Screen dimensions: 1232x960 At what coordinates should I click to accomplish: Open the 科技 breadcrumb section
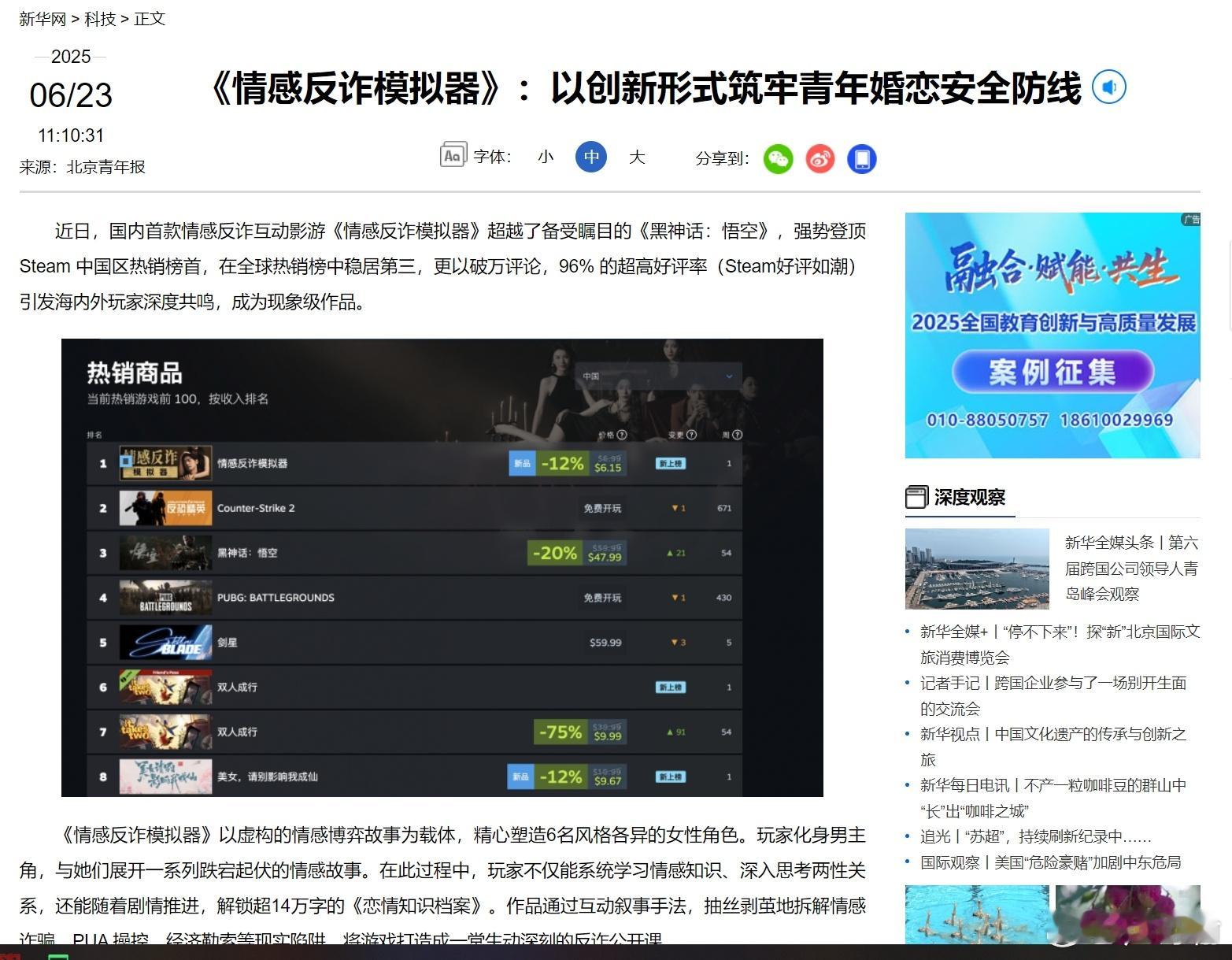(100, 19)
